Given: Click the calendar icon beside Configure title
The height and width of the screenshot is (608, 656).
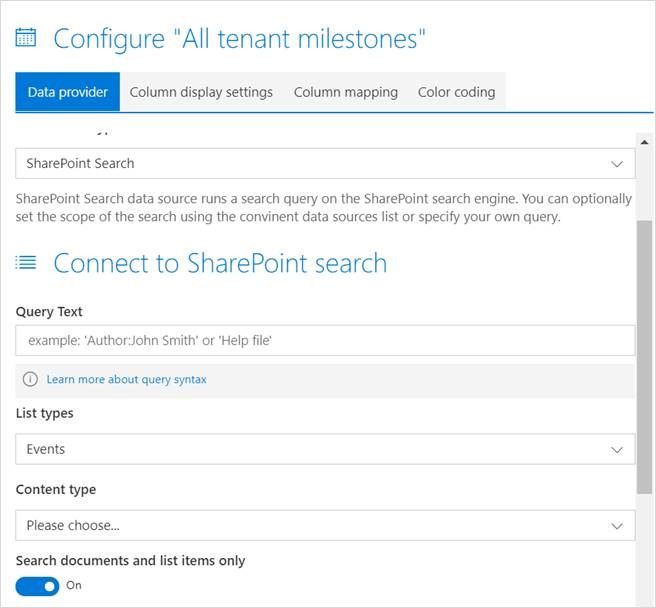Looking at the screenshot, I should pos(26,37).
